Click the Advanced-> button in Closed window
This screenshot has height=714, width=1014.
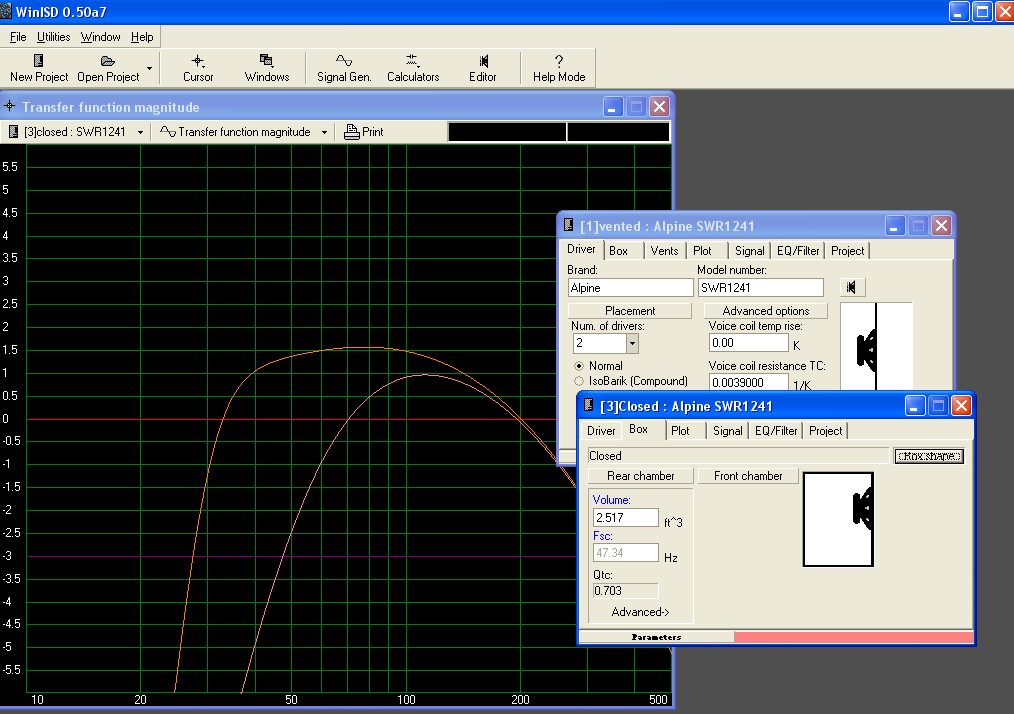(641, 612)
